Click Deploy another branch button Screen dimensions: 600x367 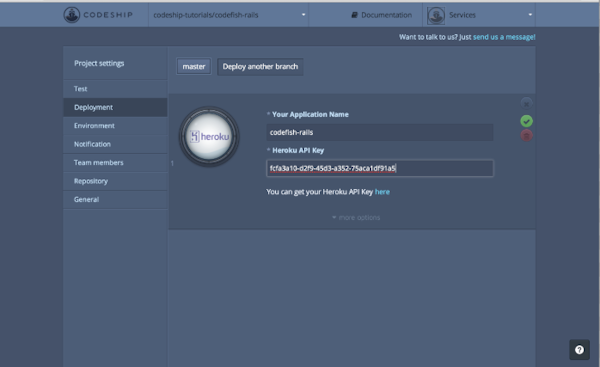pos(260,67)
